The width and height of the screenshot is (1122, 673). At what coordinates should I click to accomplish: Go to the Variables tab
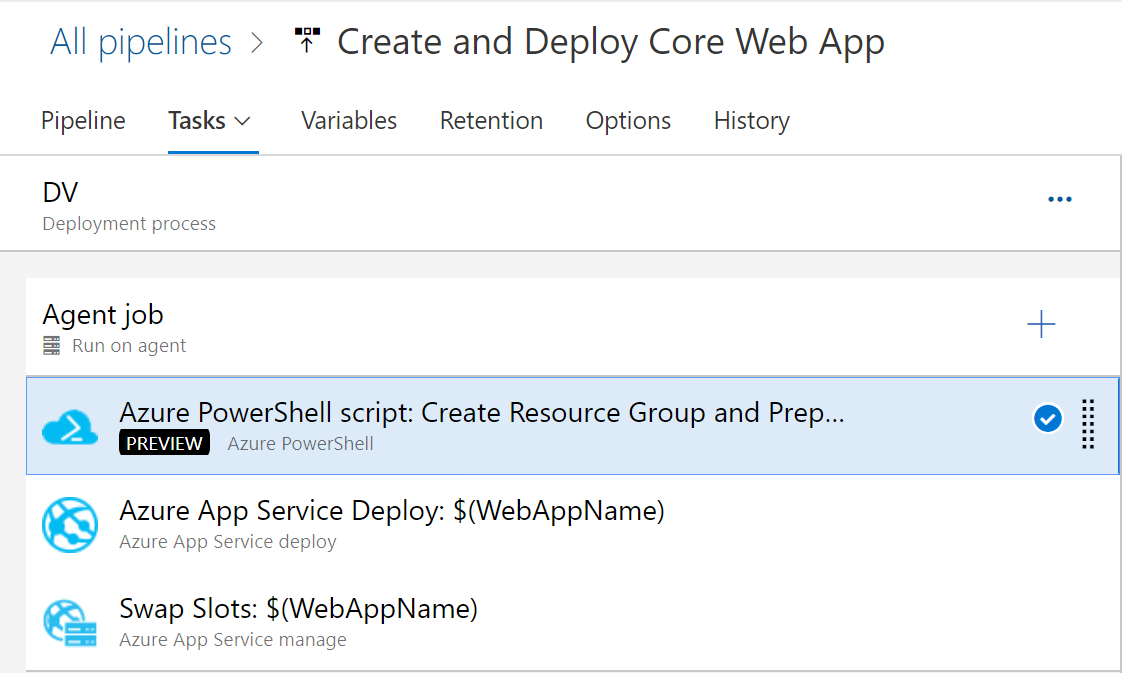(348, 120)
